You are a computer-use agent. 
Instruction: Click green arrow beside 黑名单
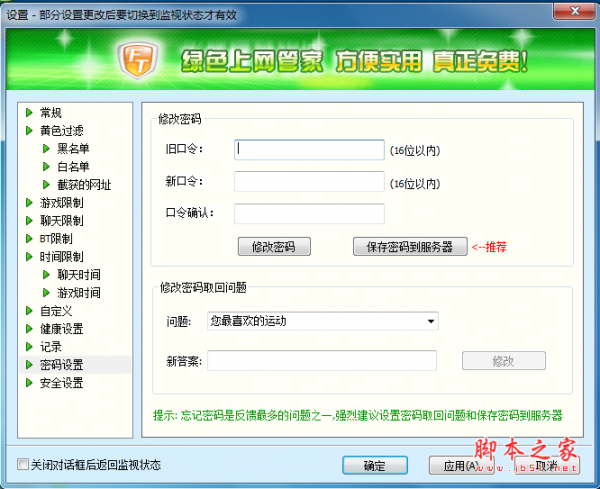(46, 148)
